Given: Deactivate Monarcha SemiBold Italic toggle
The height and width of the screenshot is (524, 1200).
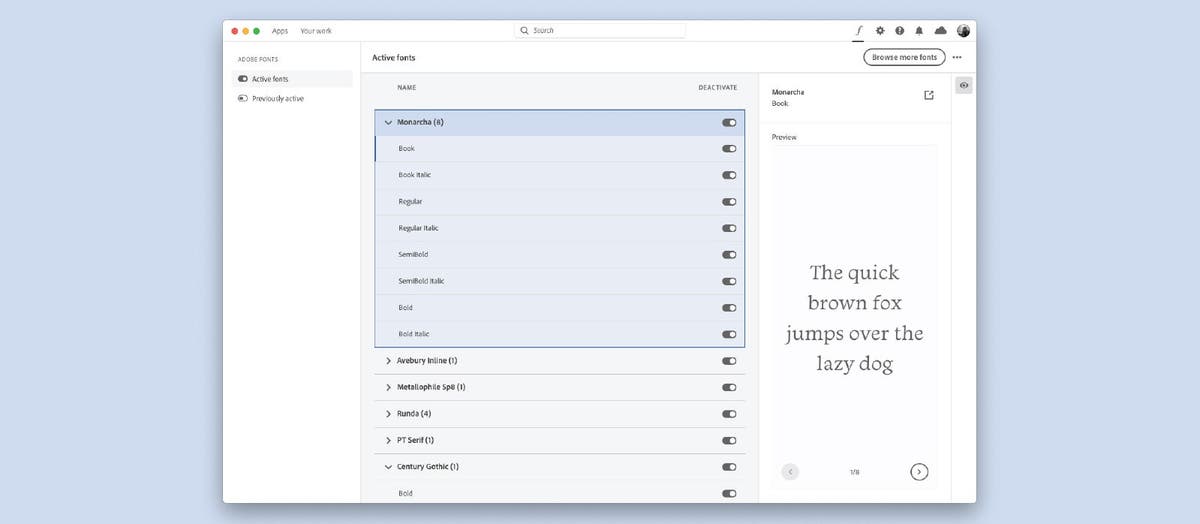Looking at the screenshot, I should [x=729, y=281].
